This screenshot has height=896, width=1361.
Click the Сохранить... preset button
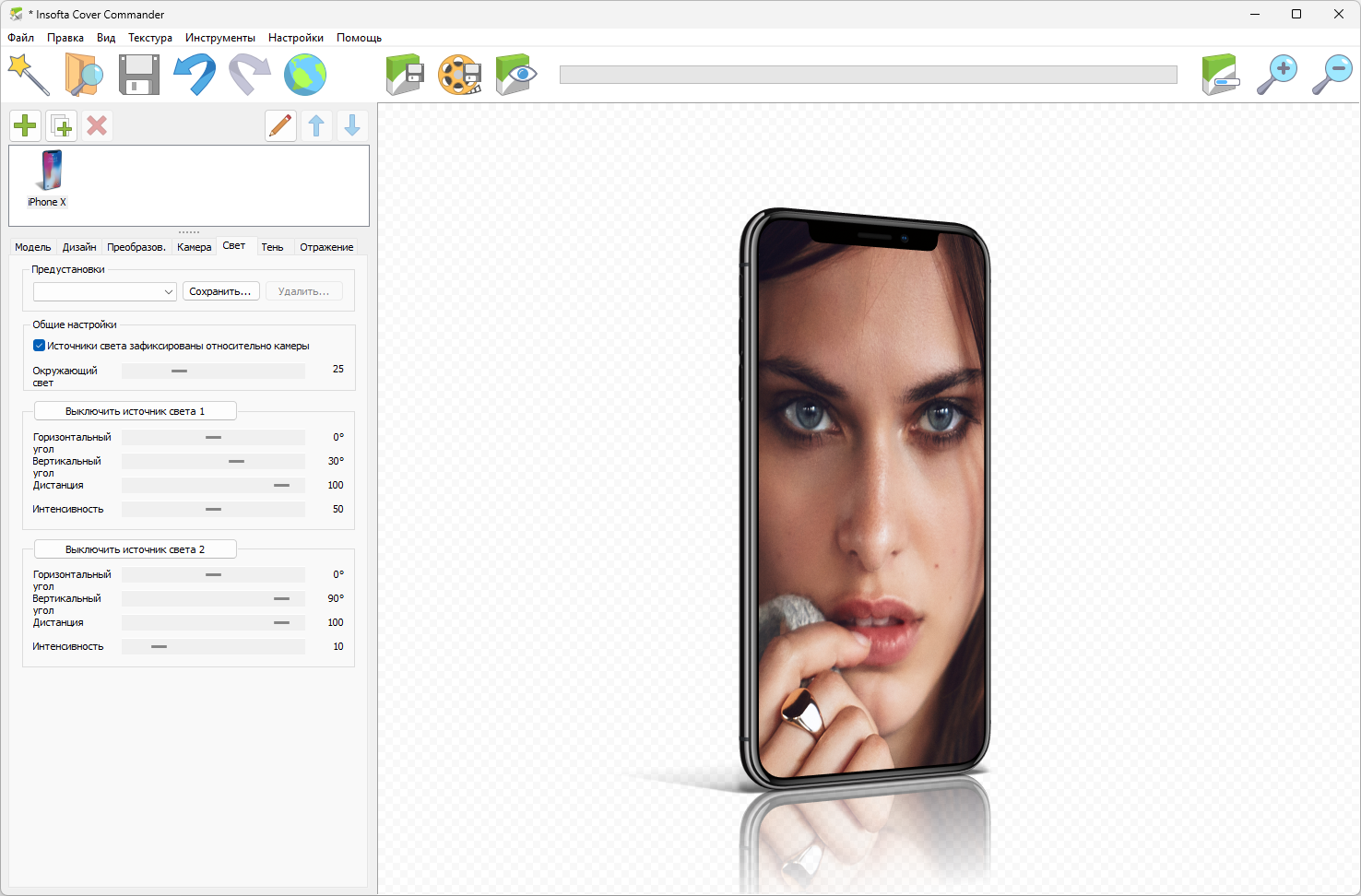(220, 291)
